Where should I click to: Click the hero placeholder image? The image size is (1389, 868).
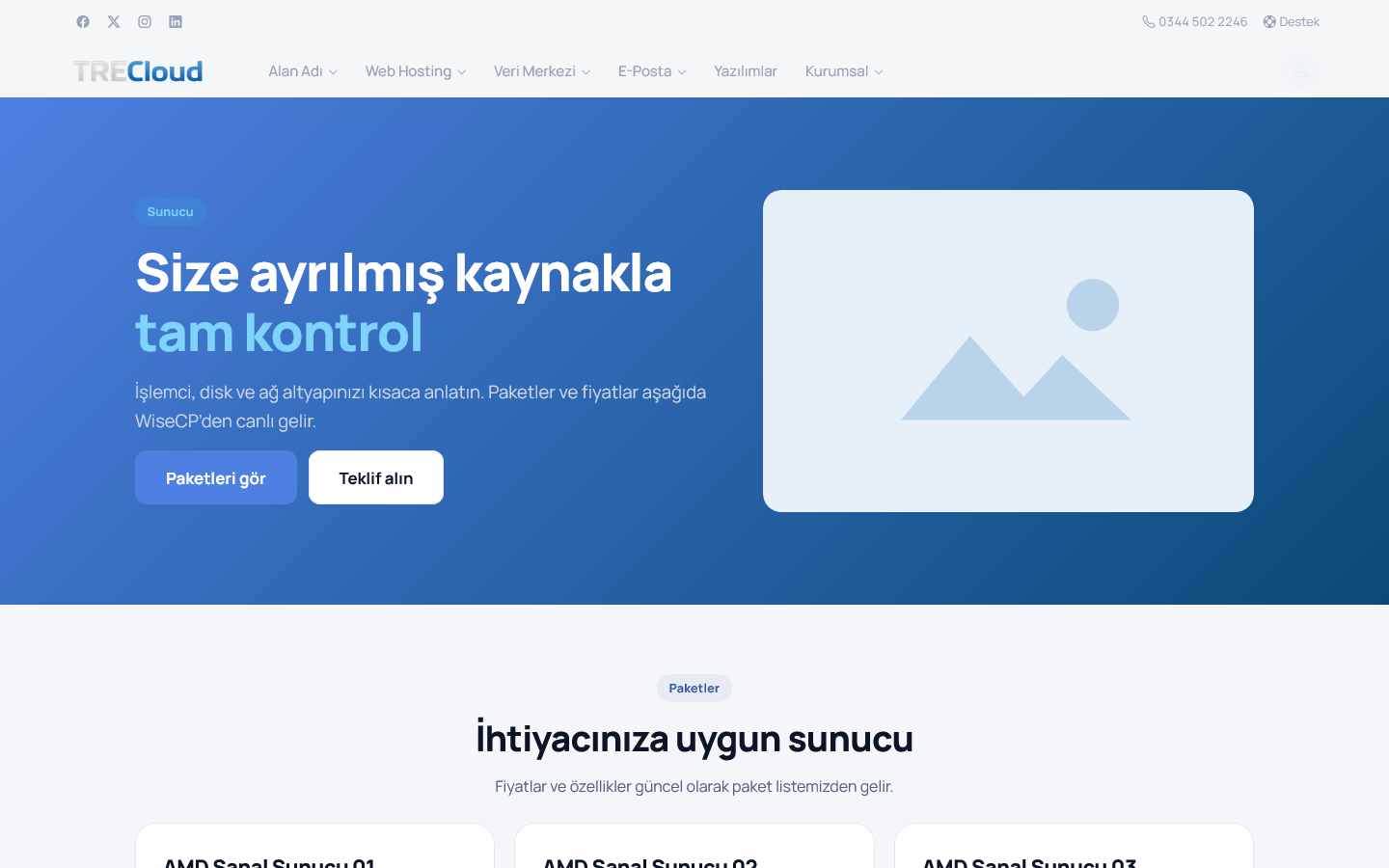coord(1008,351)
